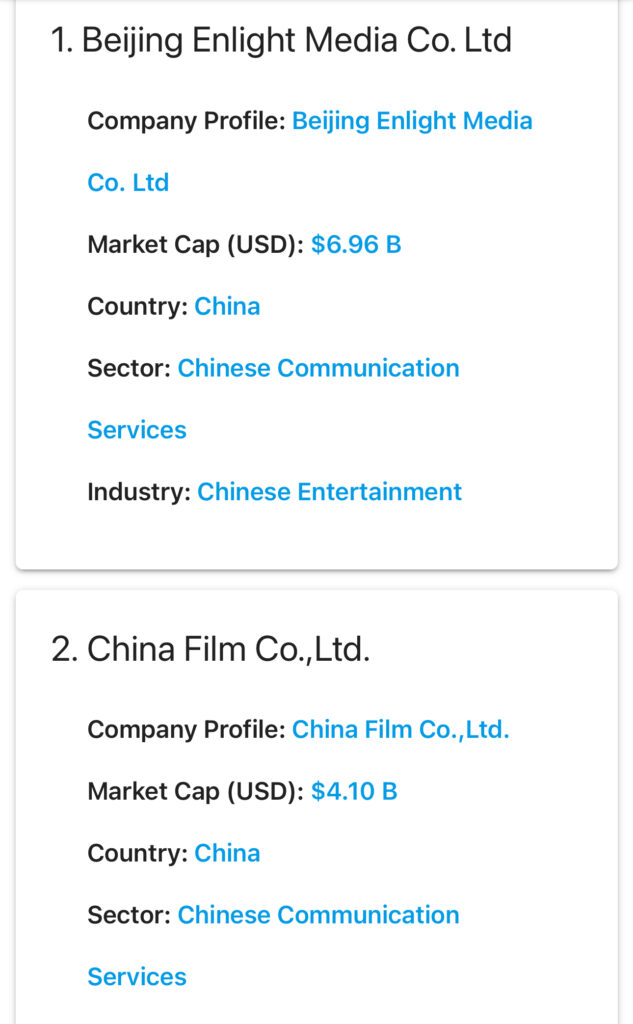This screenshot has height=1024, width=633.
Task: Click 'Market Cap (USD):' label in Beijing Enlight card
Action: pyautogui.click(x=195, y=245)
